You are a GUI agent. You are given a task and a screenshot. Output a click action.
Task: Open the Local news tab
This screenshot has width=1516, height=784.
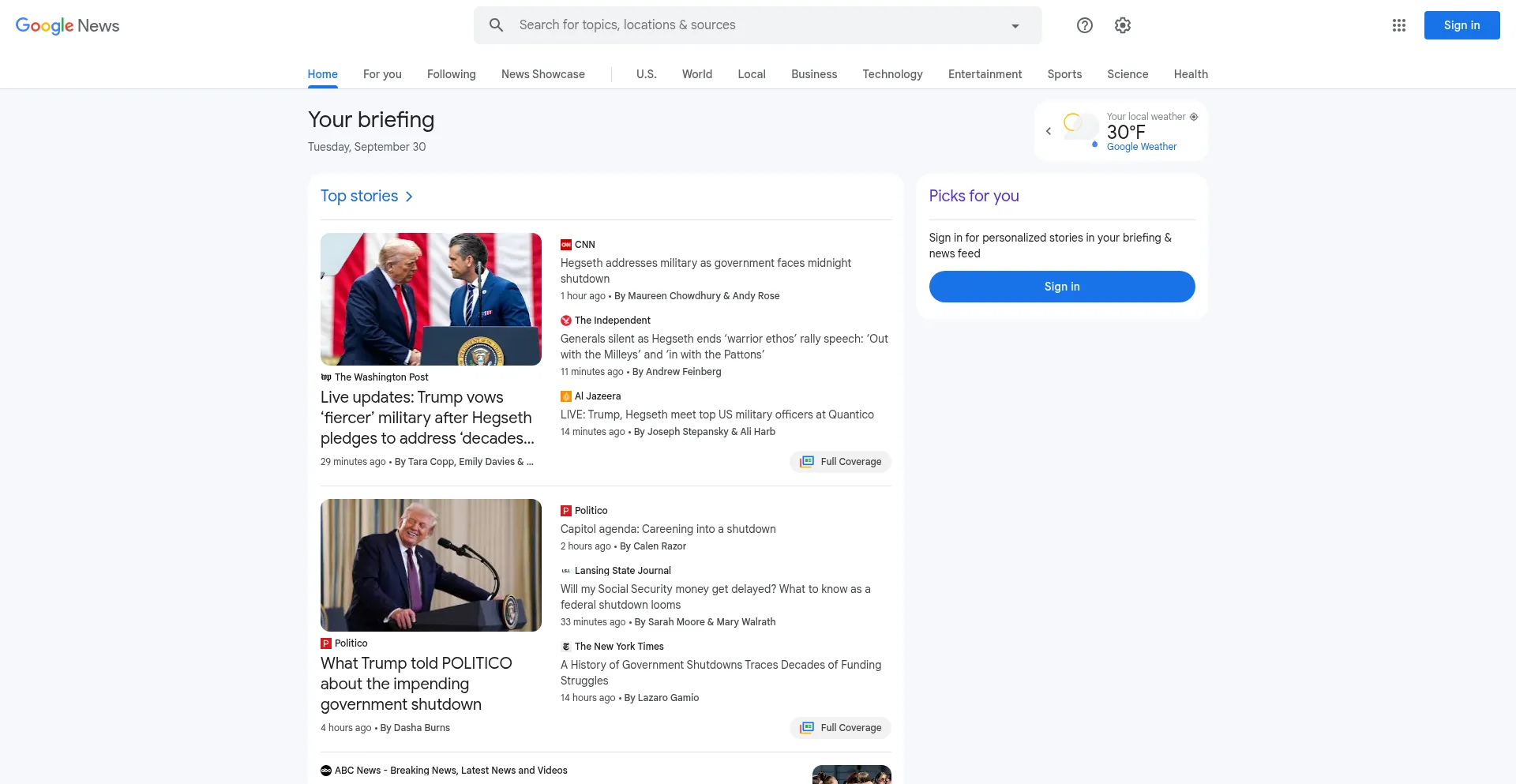[752, 74]
